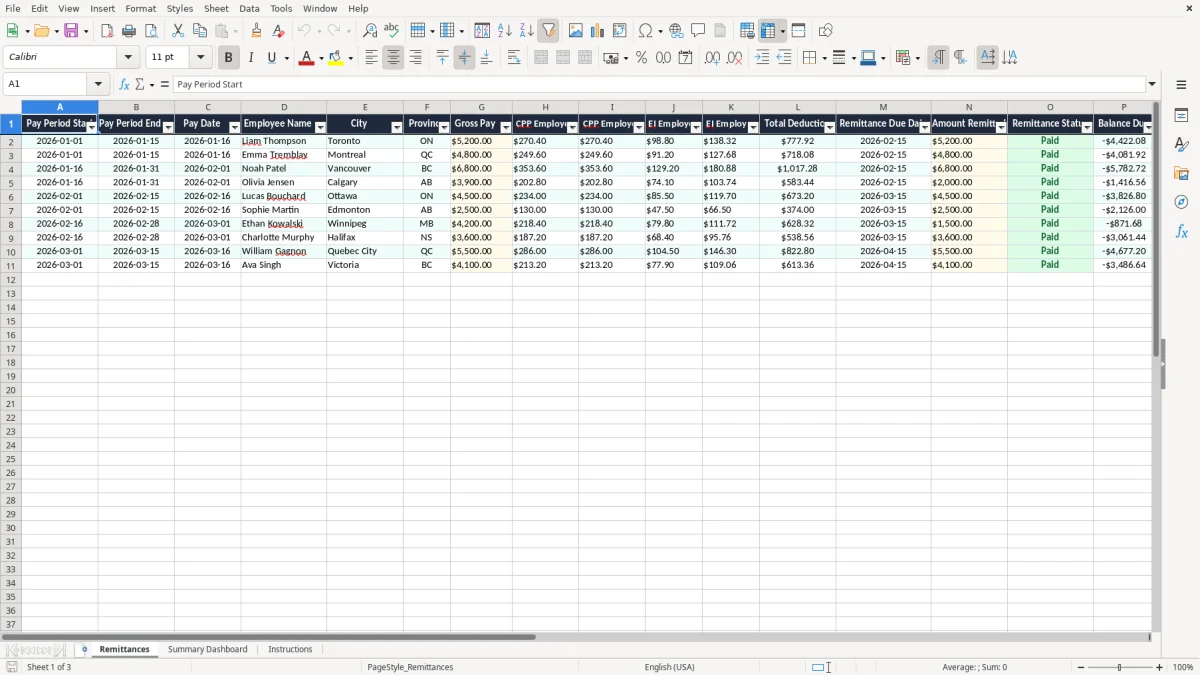Click the zoom out minus button
1200x675 pixels.
click(x=1079, y=667)
